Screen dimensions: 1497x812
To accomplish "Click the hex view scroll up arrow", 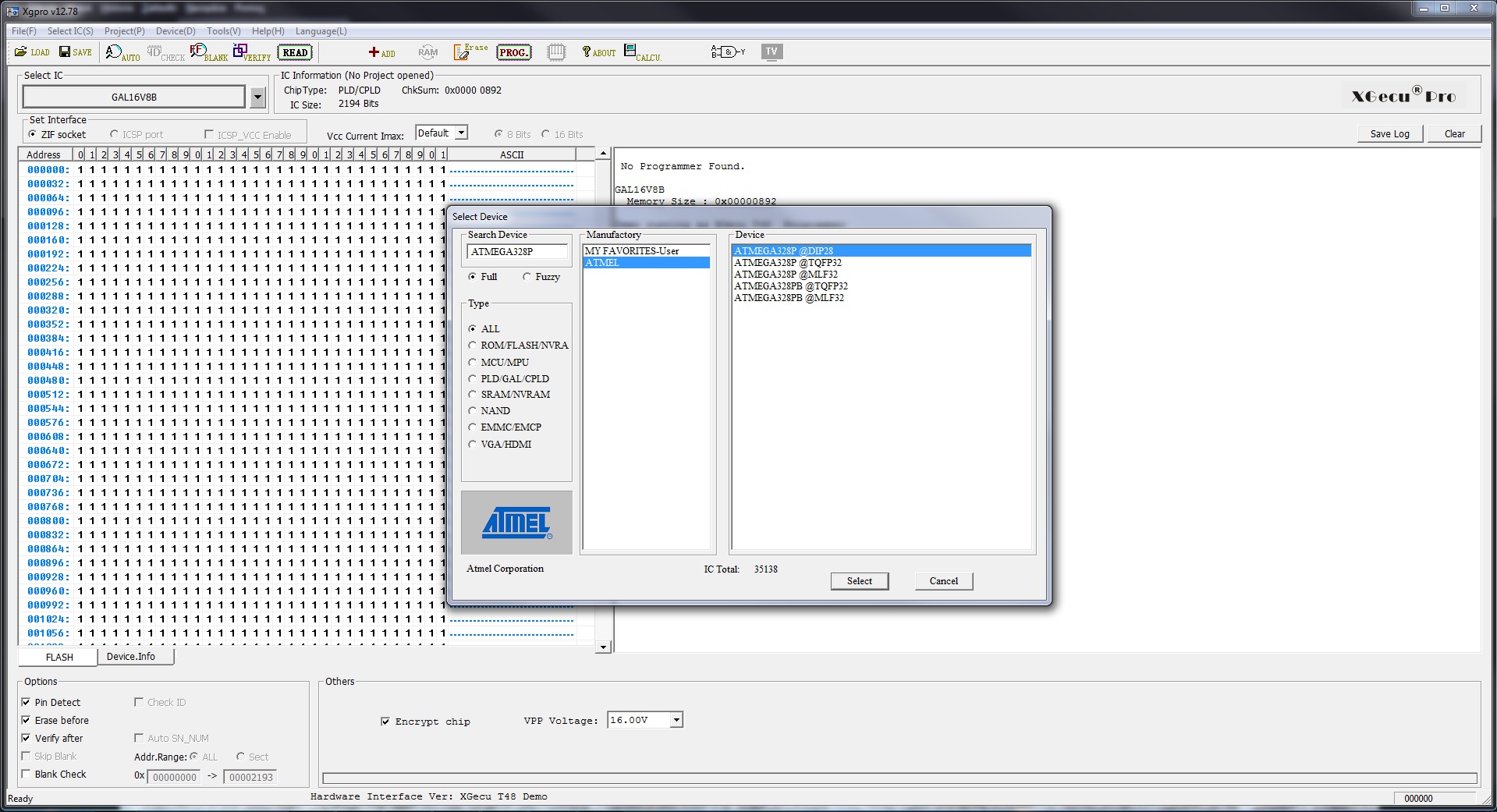I will (603, 154).
